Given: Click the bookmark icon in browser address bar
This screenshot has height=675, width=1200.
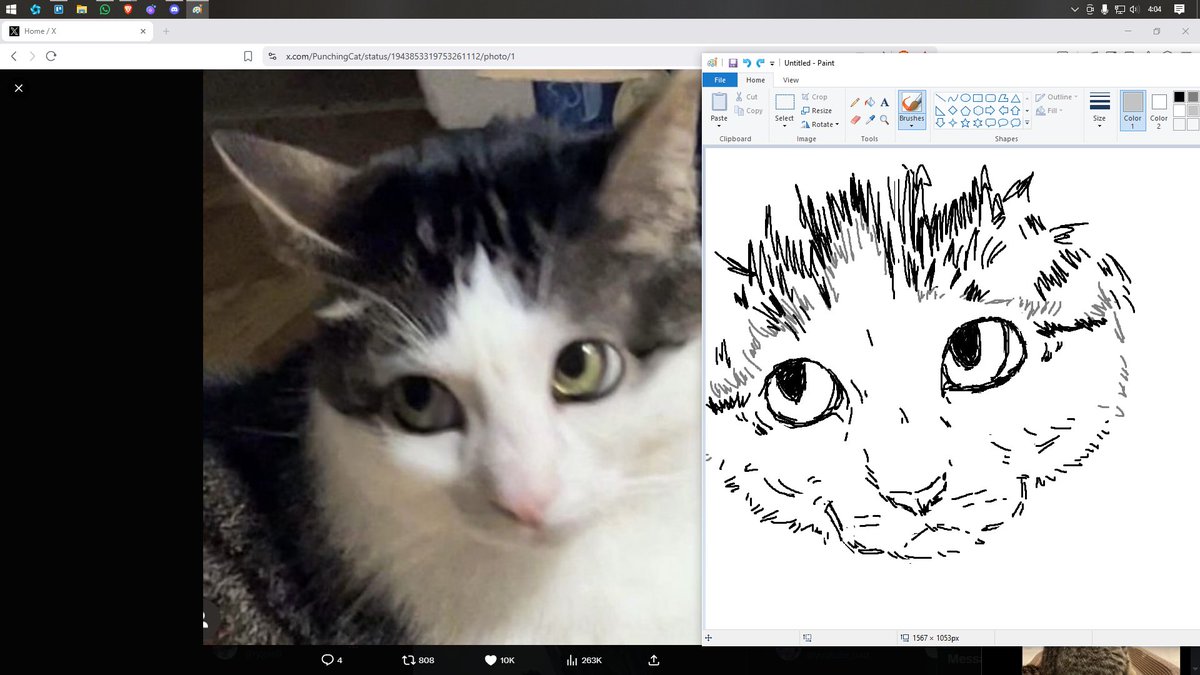Looking at the screenshot, I should pos(248,56).
